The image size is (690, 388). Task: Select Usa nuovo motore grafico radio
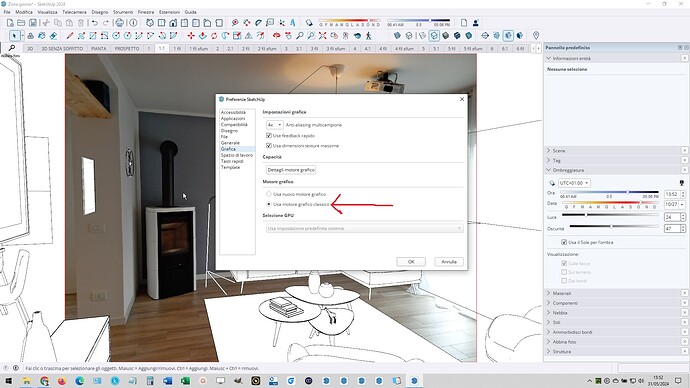pyautogui.click(x=269, y=194)
